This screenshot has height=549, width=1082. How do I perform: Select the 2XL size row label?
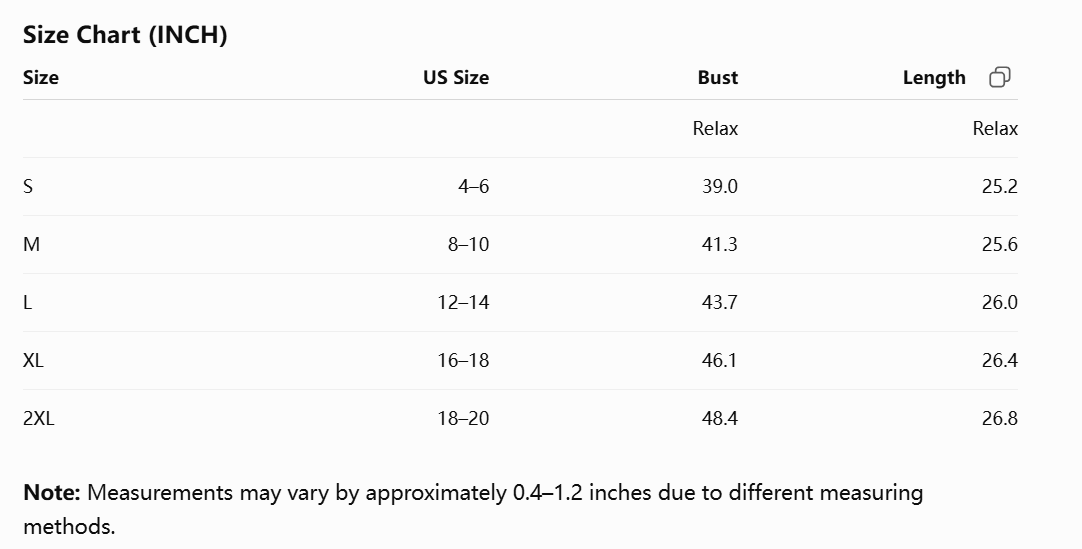coord(39,418)
